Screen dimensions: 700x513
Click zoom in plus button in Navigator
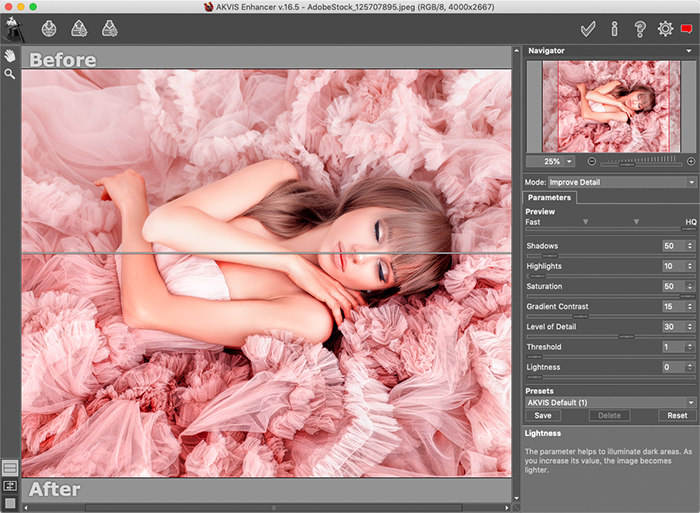click(691, 161)
